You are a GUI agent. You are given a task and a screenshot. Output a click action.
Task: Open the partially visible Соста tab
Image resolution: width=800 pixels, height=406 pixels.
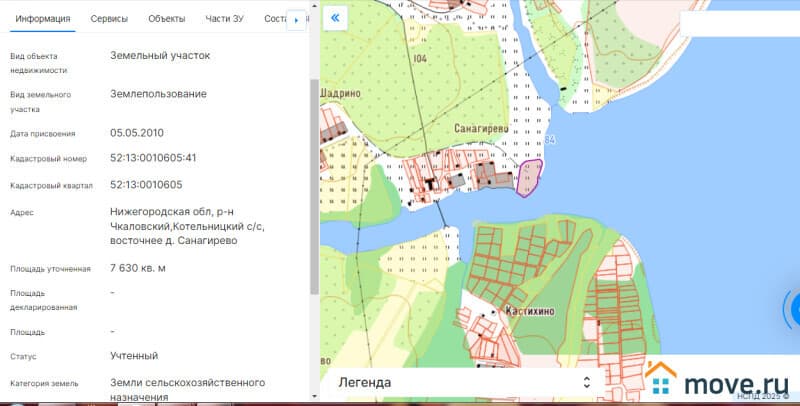(276, 19)
